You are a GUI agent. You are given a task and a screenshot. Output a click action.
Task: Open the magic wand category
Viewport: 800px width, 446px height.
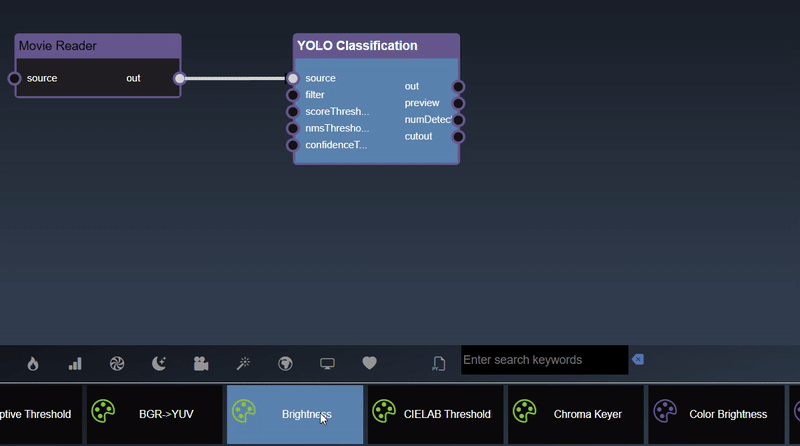(243, 364)
